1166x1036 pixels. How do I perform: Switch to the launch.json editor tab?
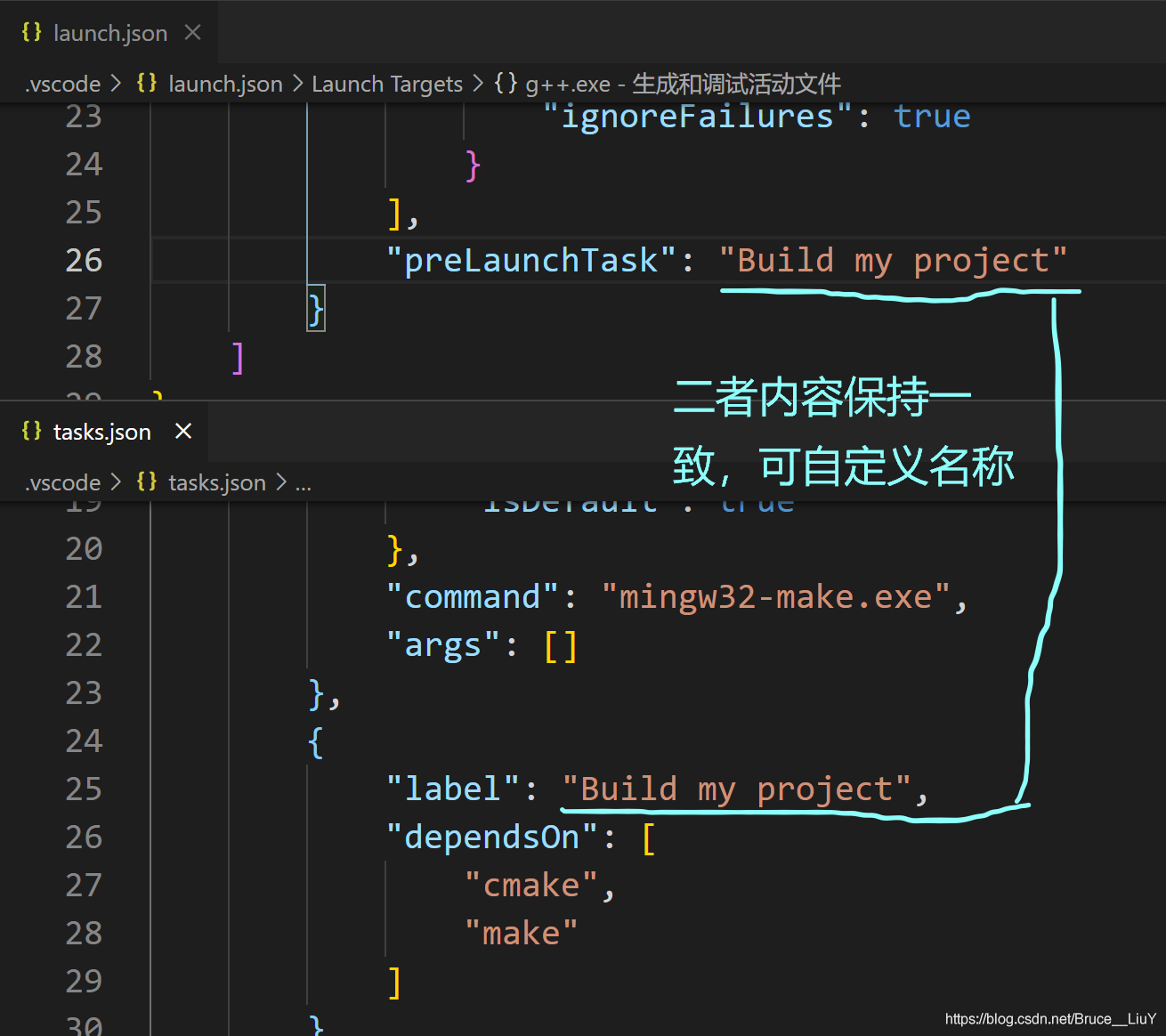pyautogui.click(x=109, y=33)
